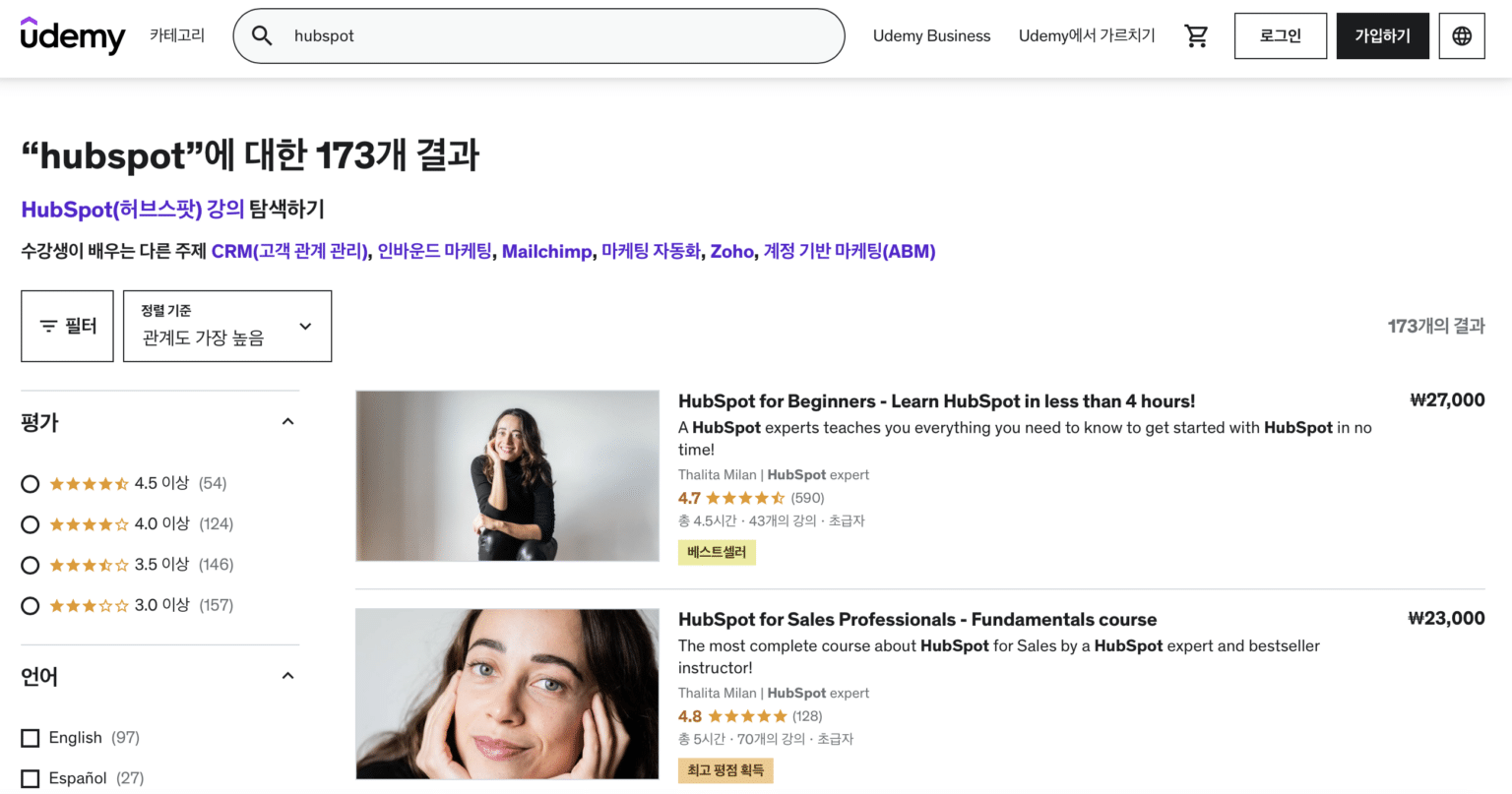Click the 베스트셀러 badge
This screenshot has width=1512, height=794.
click(717, 553)
